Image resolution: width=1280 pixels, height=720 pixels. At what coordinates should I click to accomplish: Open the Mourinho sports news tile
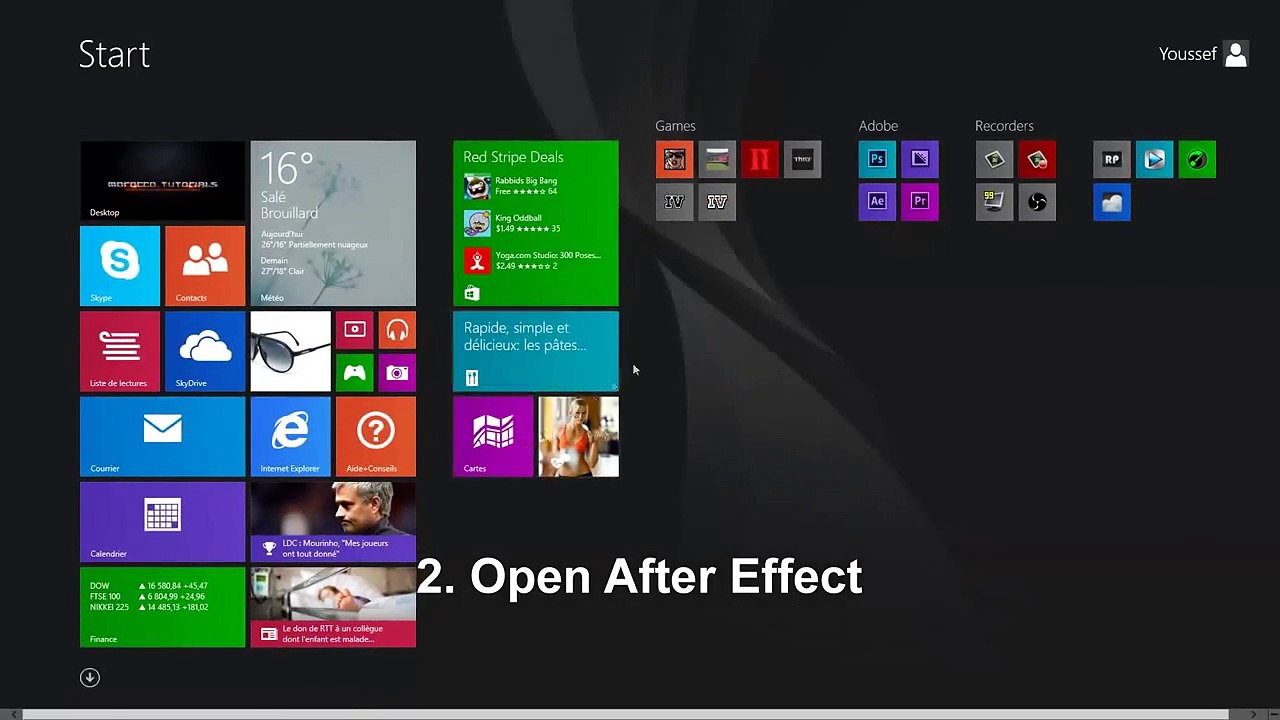(x=333, y=522)
